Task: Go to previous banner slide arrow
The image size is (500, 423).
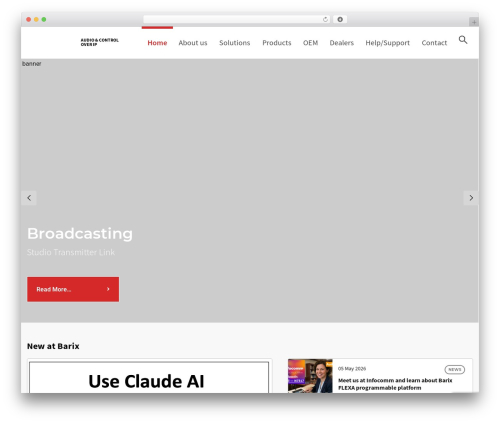Action: coord(29,198)
